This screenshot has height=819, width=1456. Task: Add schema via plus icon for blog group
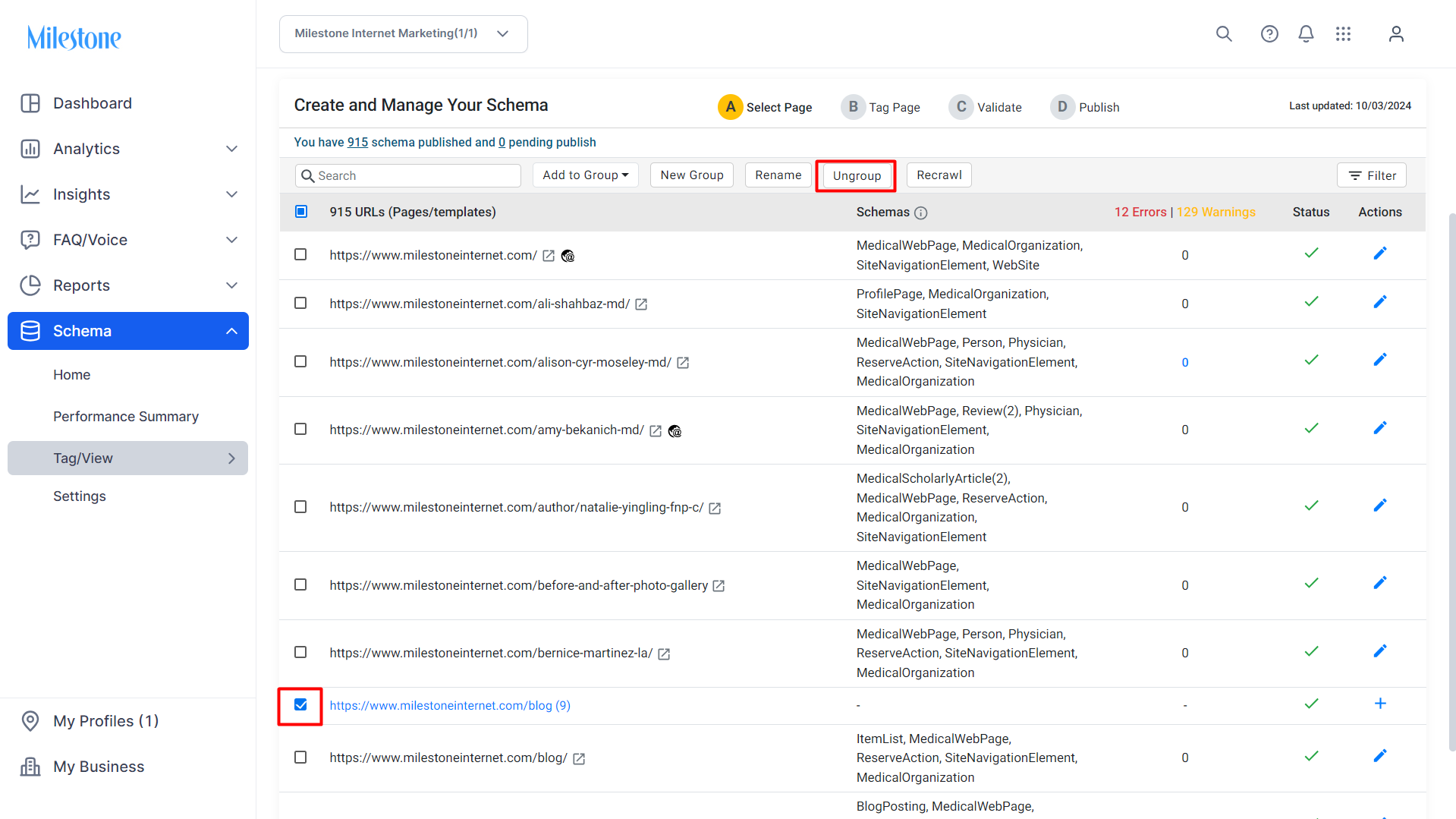pos(1380,704)
